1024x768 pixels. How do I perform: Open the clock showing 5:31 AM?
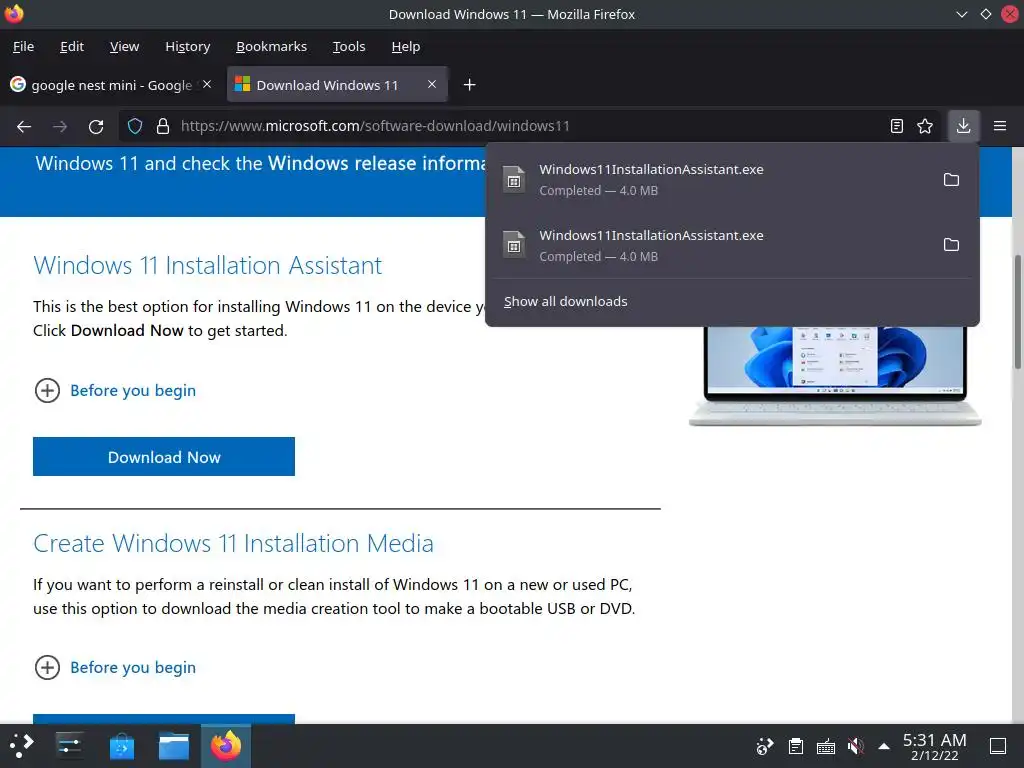[x=935, y=746]
